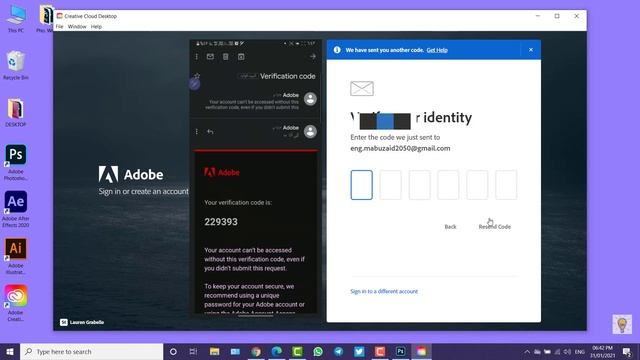This screenshot has width=640, height=360.
Task: Tap the reply arrow on the second Adobe message
Action: pos(210,131)
